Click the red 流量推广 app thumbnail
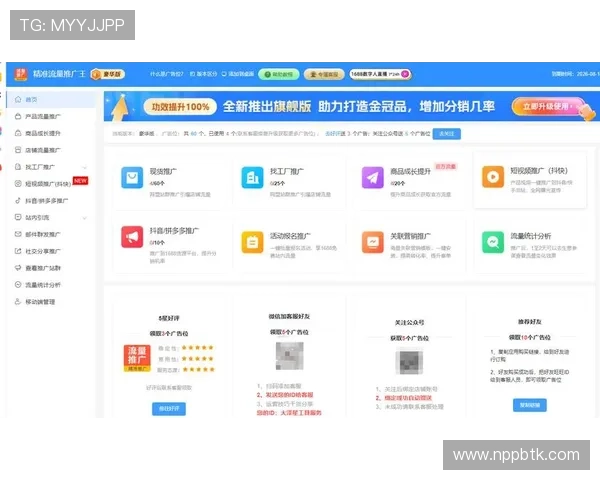The height and width of the screenshot is (480, 600). [x=137, y=358]
